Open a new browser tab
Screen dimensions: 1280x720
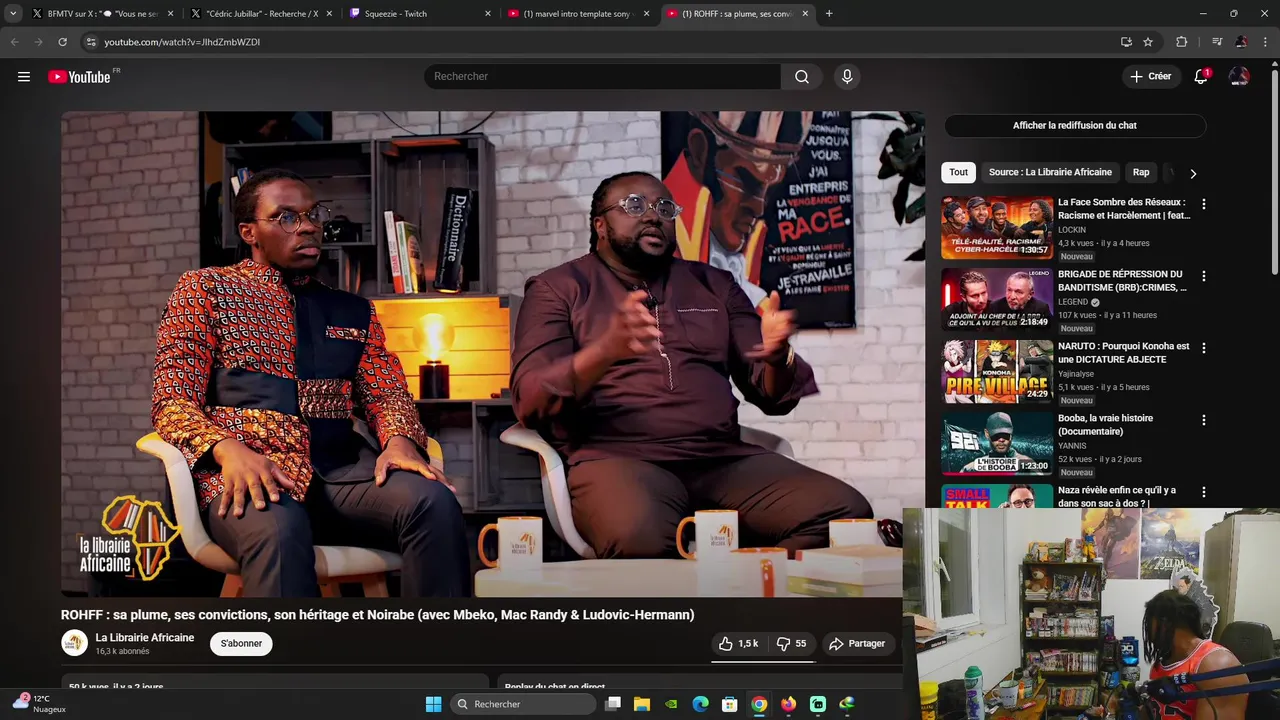829,14
